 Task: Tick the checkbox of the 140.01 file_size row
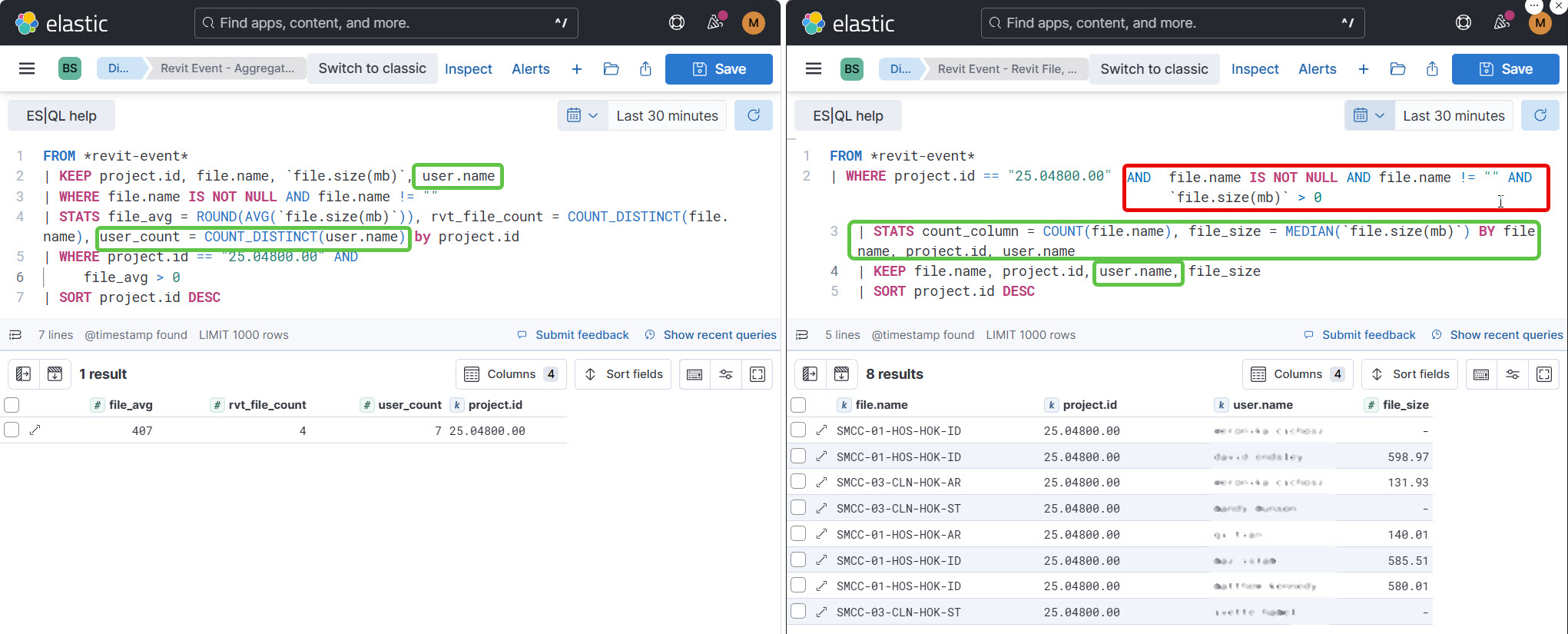coord(798,534)
